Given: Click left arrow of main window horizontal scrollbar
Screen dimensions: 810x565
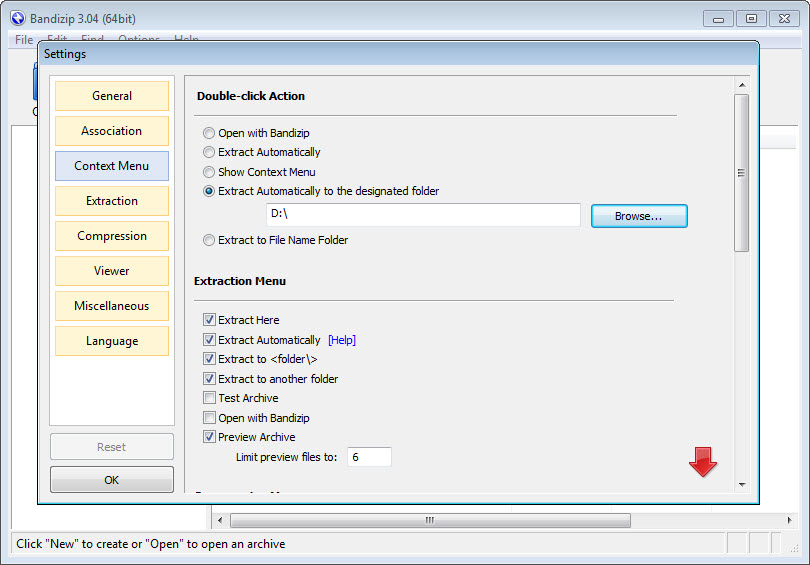Looking at the screenshot, I should 220,520.
